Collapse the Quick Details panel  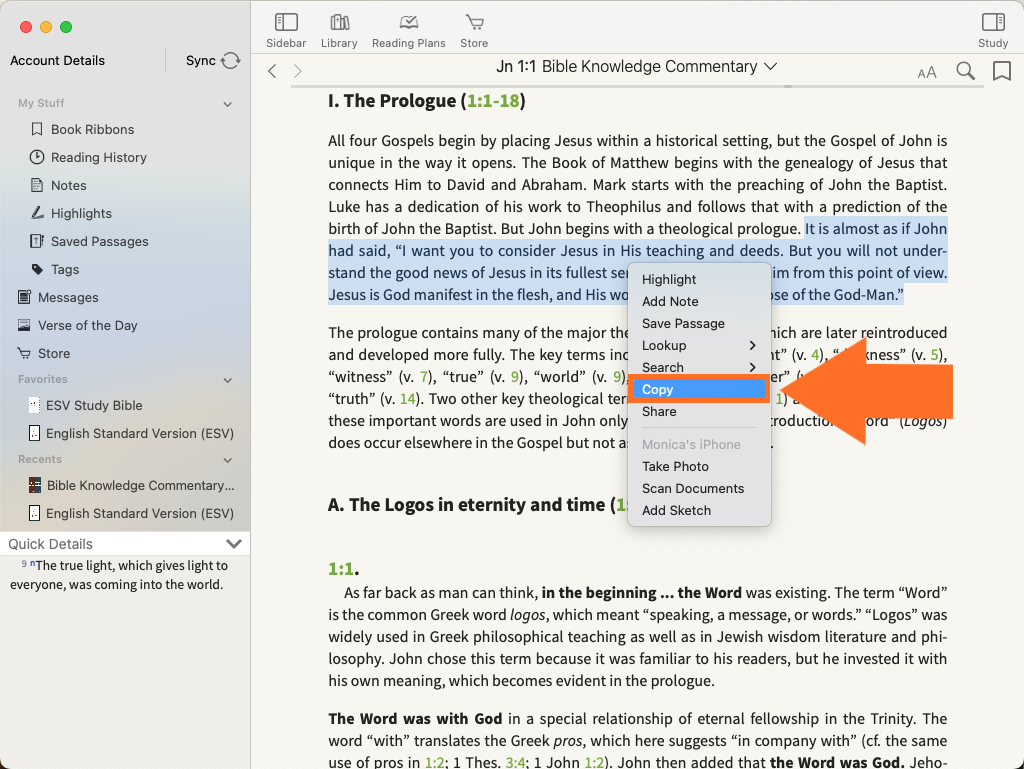(x=234, y=544)
